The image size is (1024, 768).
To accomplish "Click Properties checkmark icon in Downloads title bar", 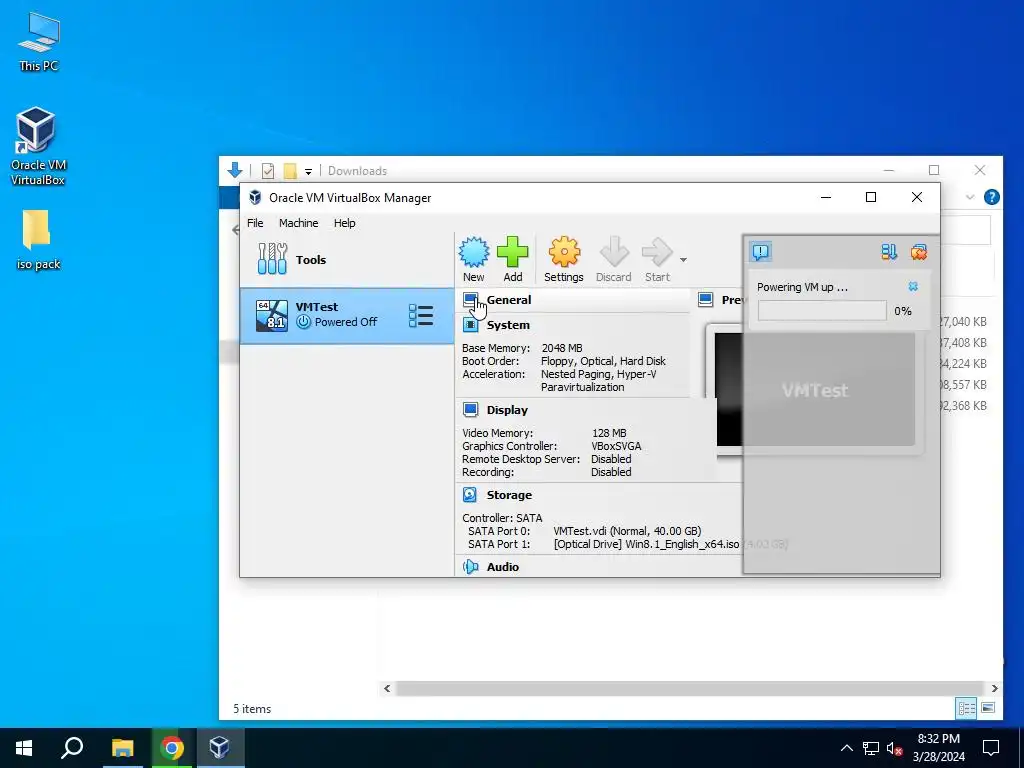I will click(x=268, y=171).
